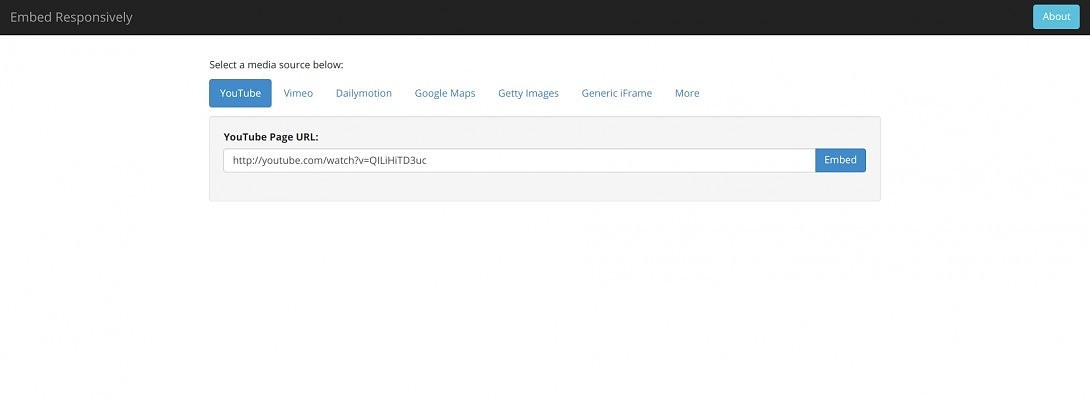Show more sources using the More tab

[x=687, y=93]
